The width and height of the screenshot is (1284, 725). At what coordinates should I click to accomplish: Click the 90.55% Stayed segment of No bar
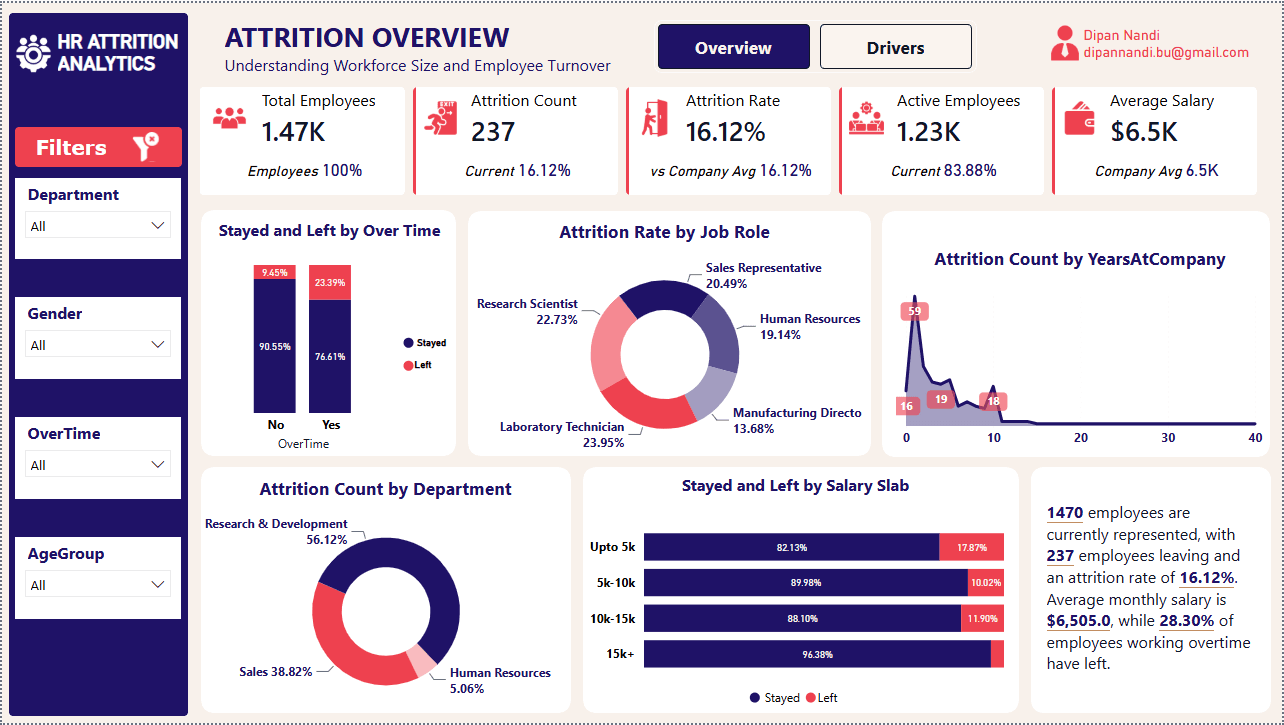point(275,347)
